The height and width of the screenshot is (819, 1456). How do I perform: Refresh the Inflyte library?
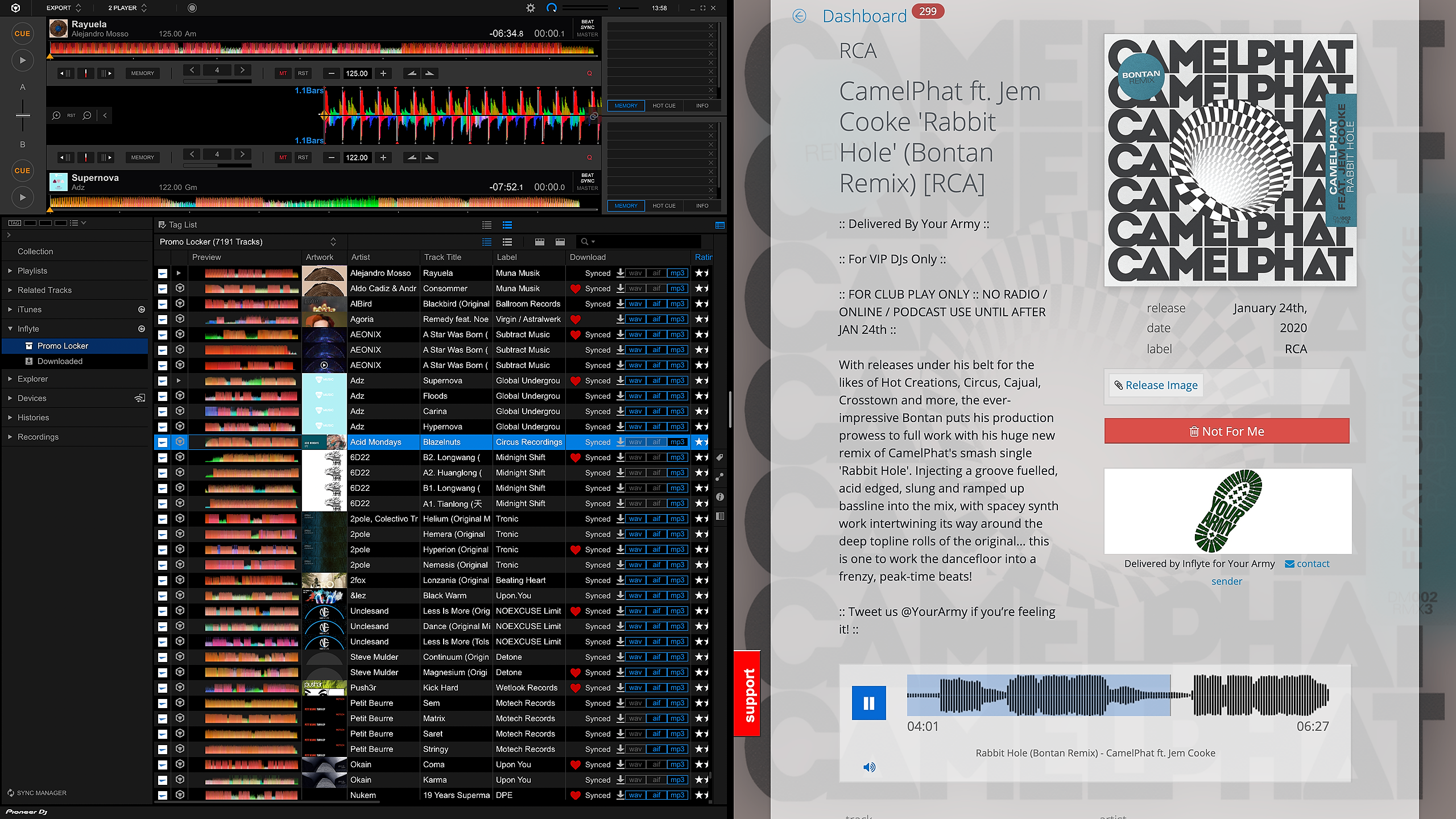[142, 329]
